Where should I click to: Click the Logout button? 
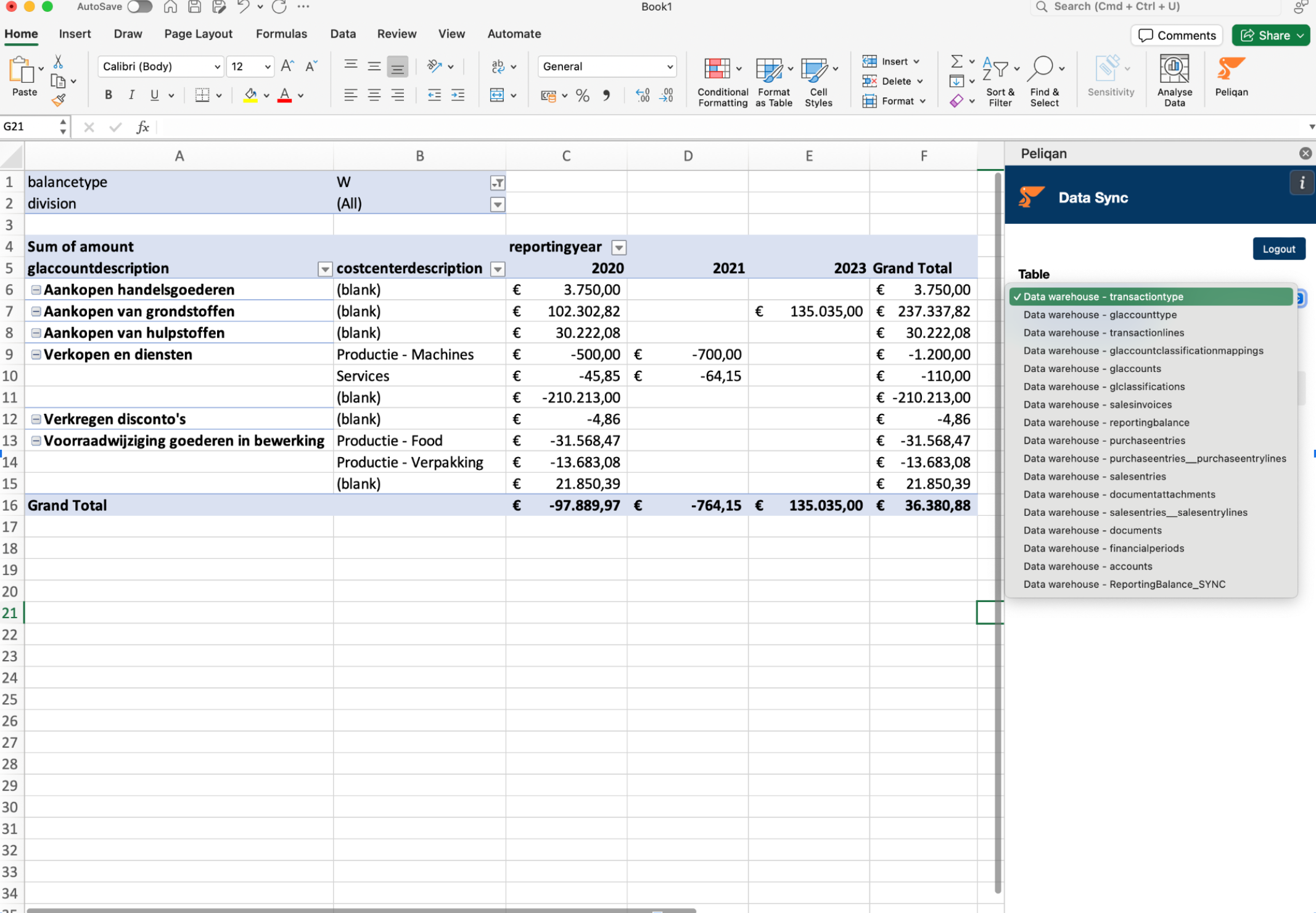[1278, 249]
